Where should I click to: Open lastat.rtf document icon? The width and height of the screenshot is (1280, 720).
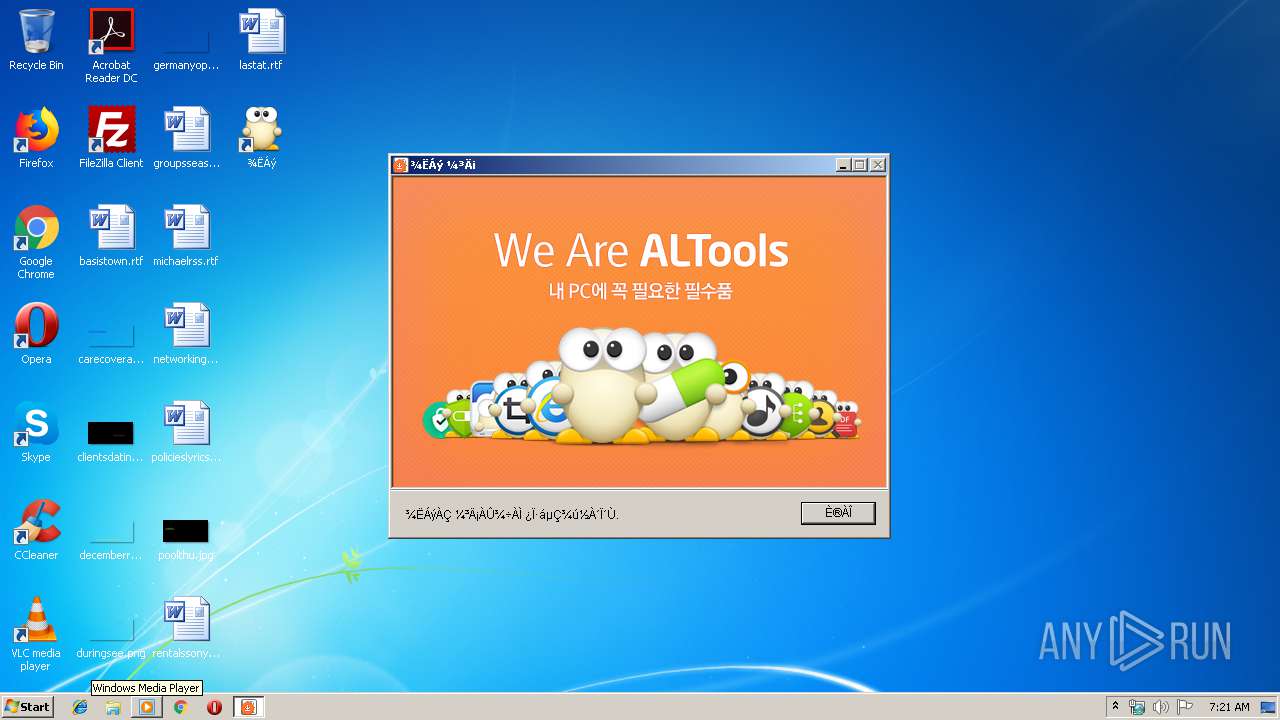[261, 40]
